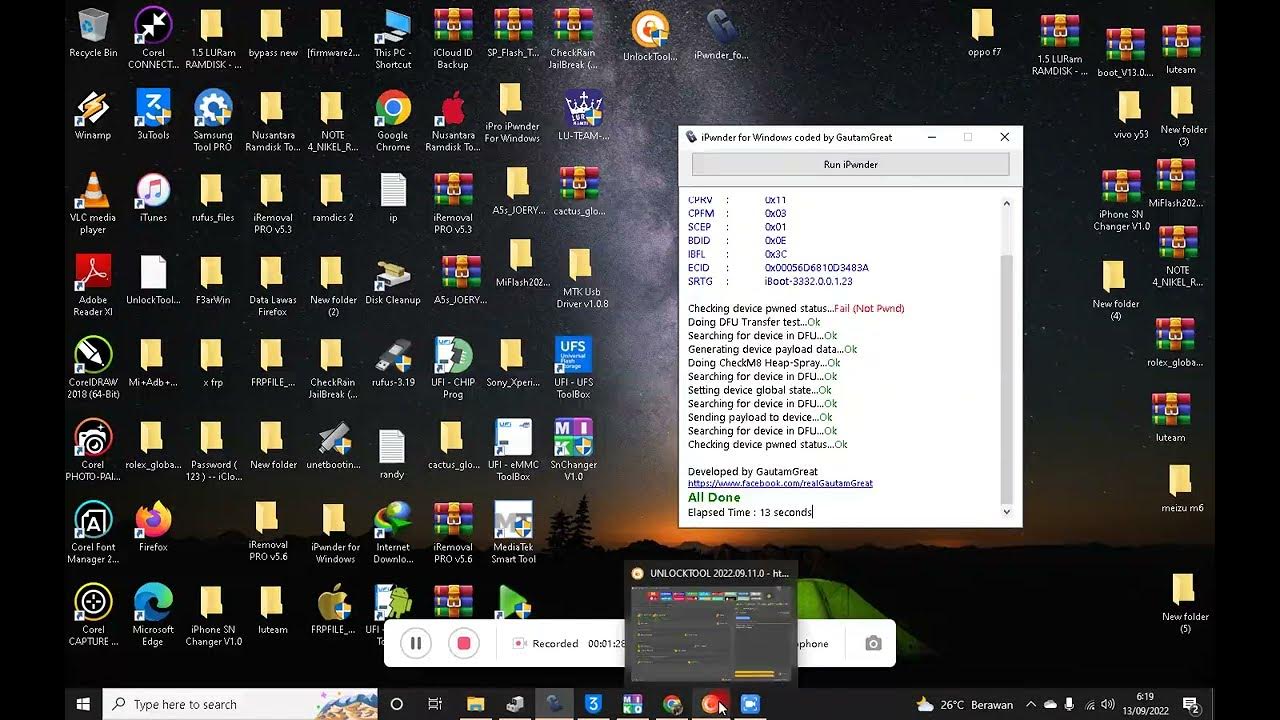Open the vivo y53 folder

tap(1131, 115)
